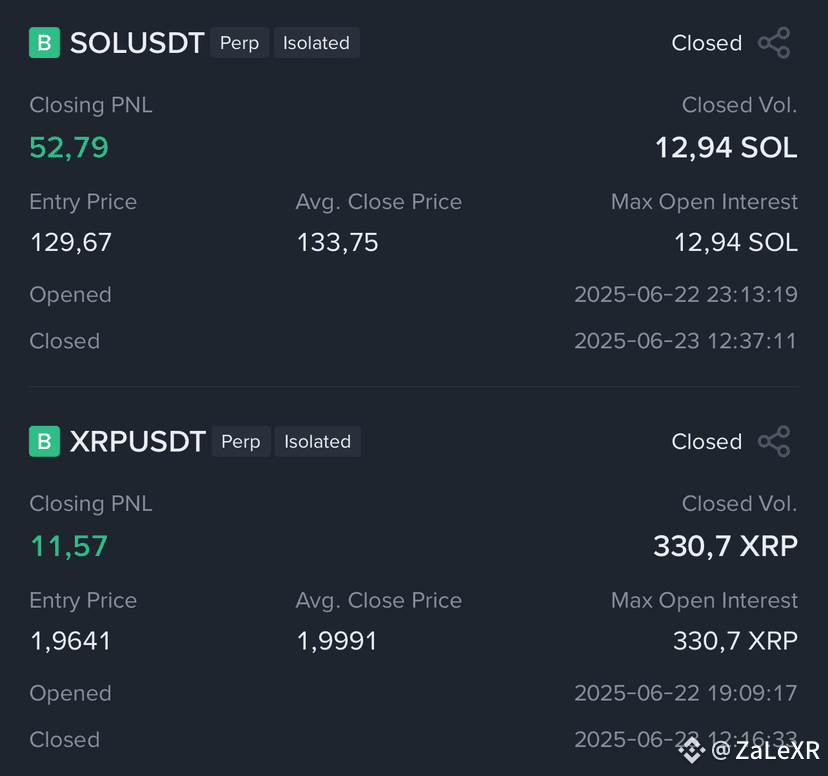
Task: Select the Perp tag on XRPUSDT
Action: [241, 441]
